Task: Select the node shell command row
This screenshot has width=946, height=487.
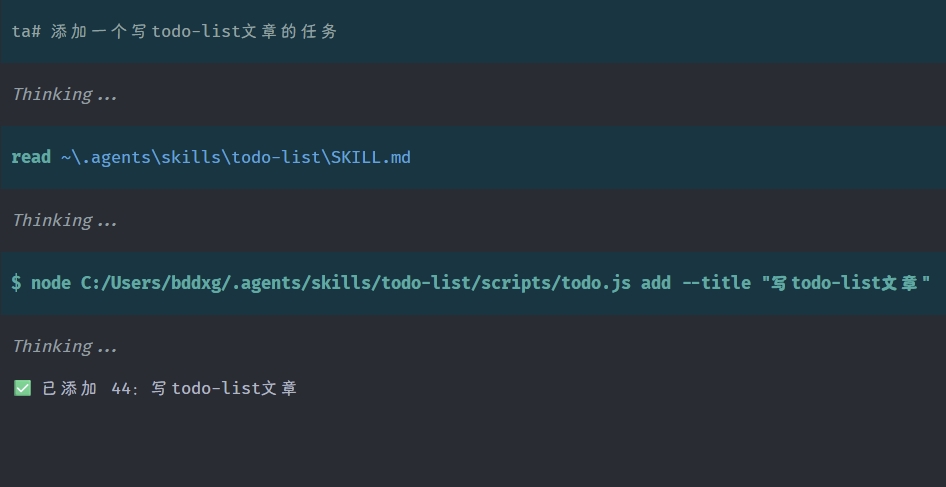Action: (x=473, y=283)
